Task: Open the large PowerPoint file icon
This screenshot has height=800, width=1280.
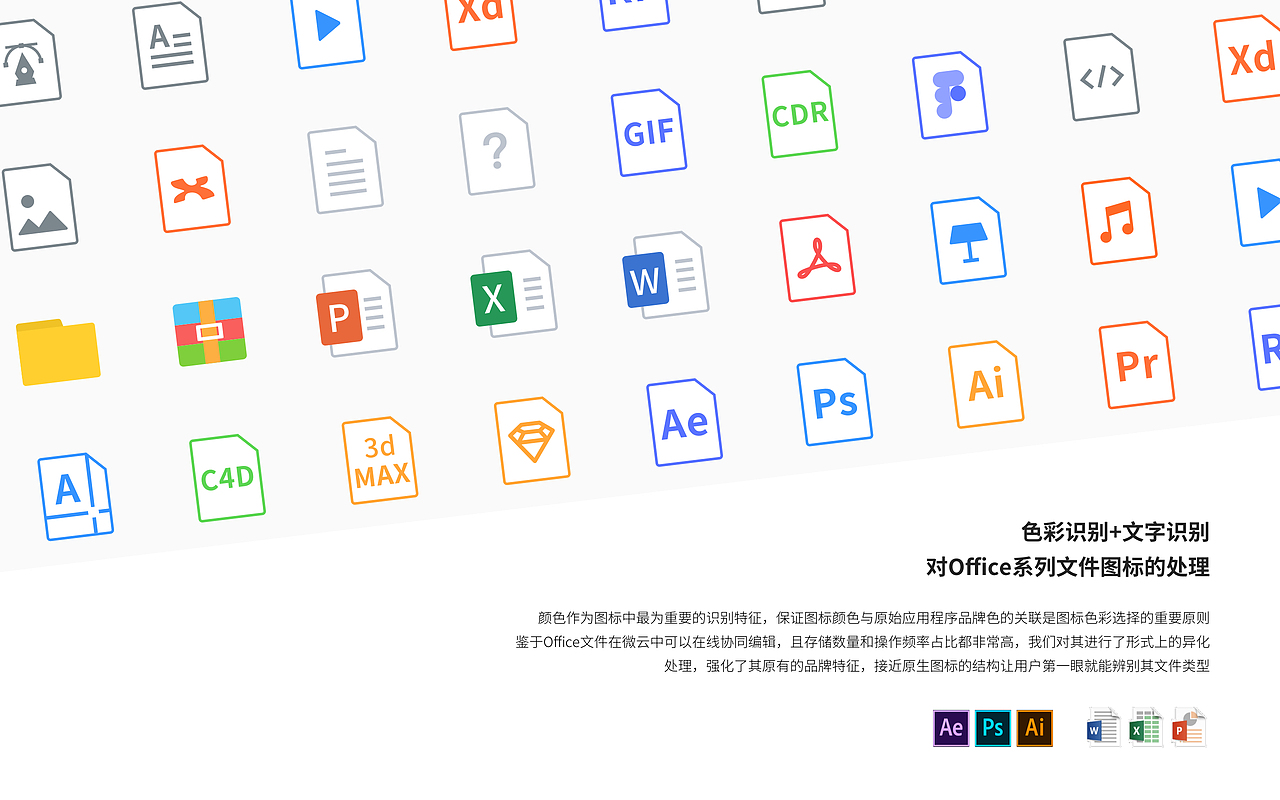Action: click(x=357, y=313)
